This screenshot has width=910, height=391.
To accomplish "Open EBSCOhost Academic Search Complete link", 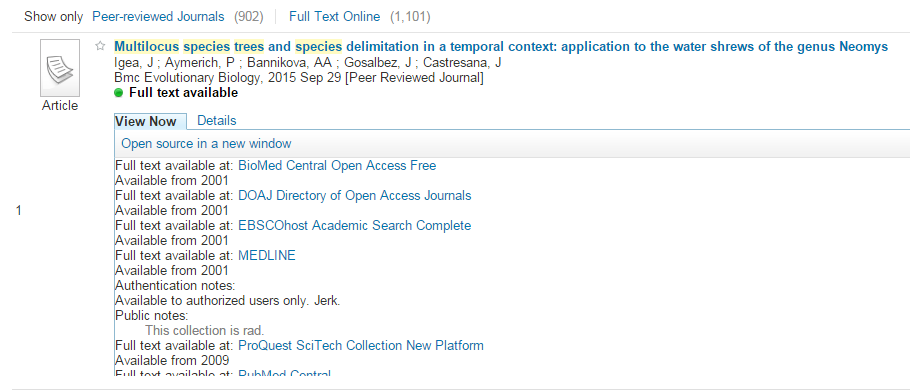I will click(355, 225).
